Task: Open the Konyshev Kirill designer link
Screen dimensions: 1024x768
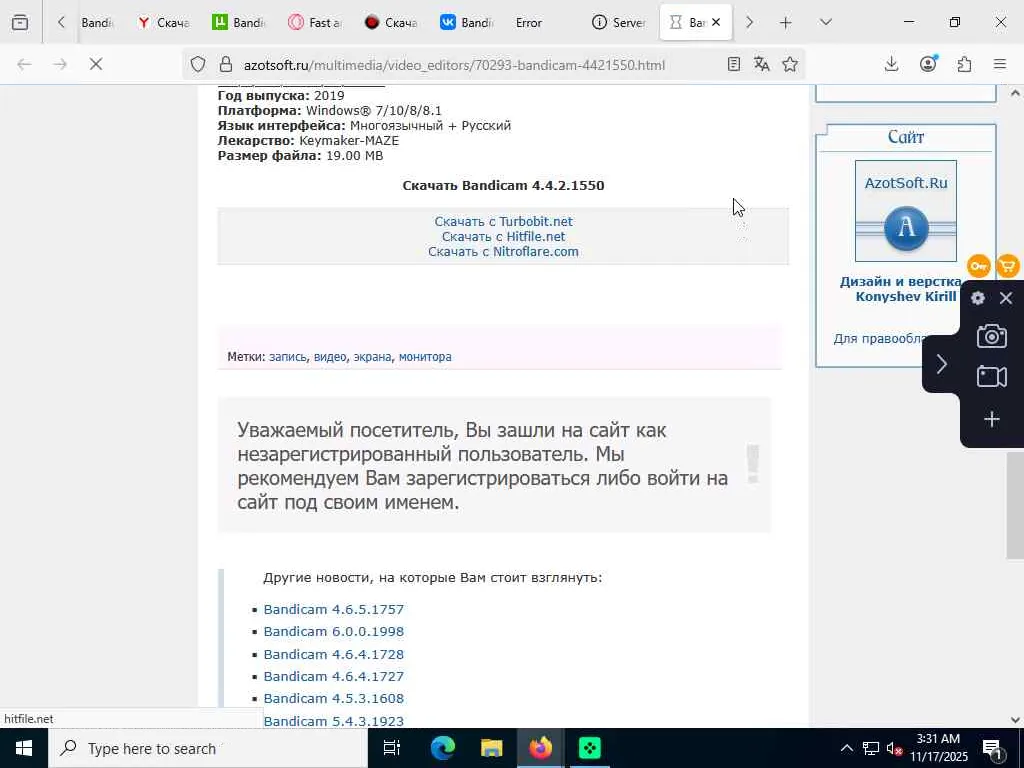Action: coord(906,296)
